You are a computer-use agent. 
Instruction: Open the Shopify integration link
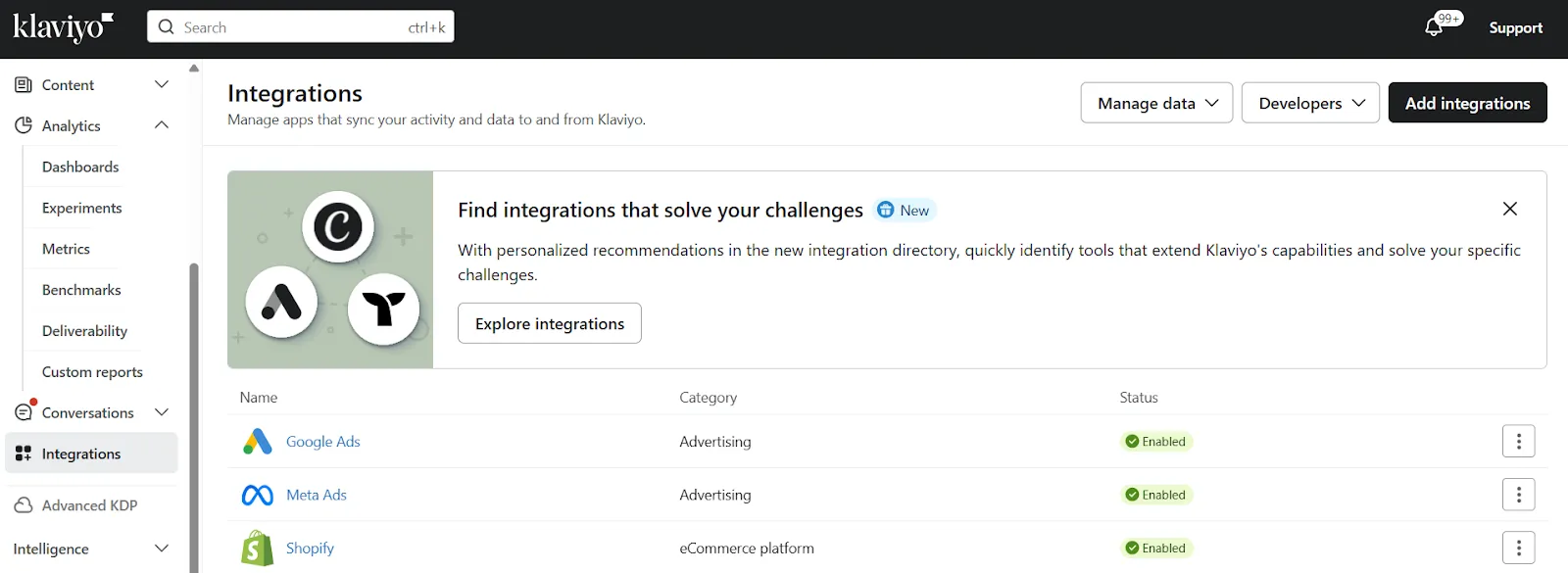pyautogui.click(x=310, y=549)
